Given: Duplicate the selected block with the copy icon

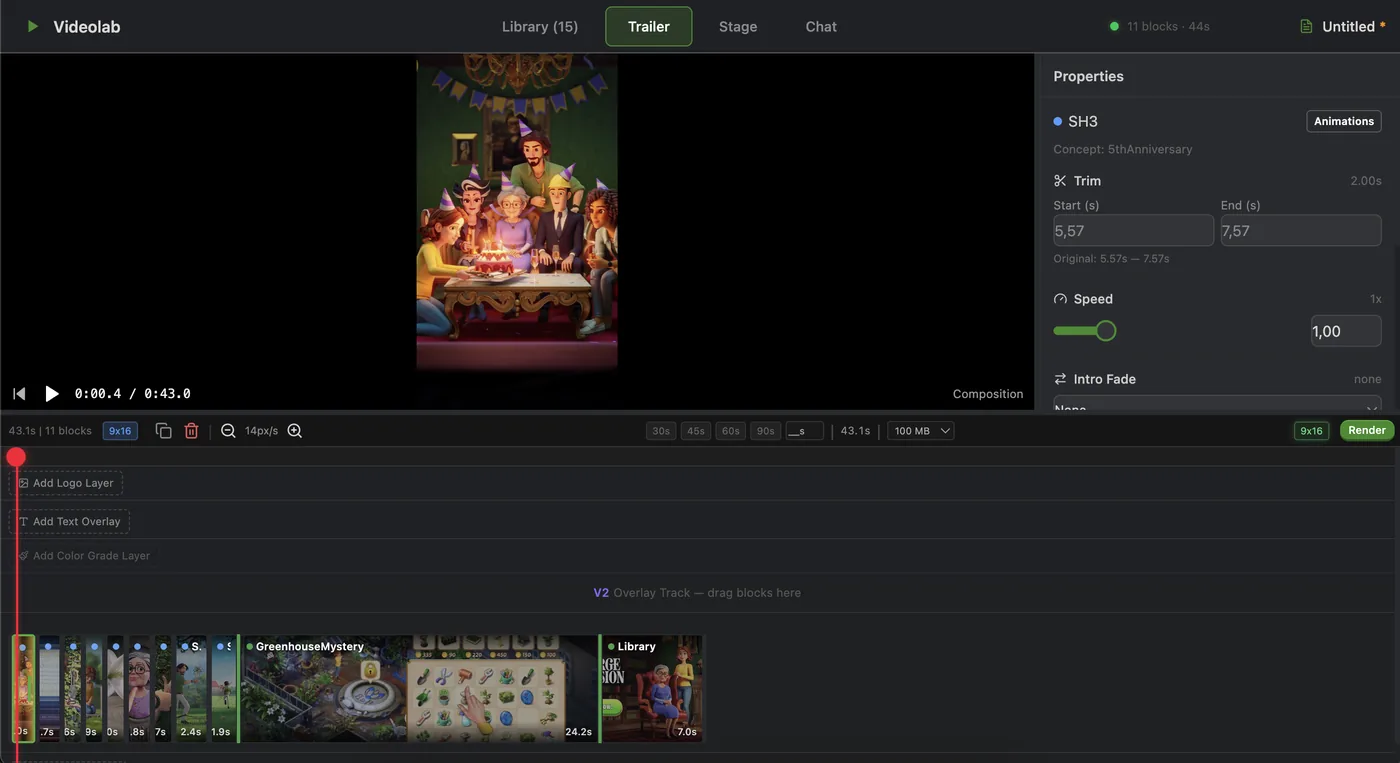Looking at the screenshot, I should tap(164, 431).
